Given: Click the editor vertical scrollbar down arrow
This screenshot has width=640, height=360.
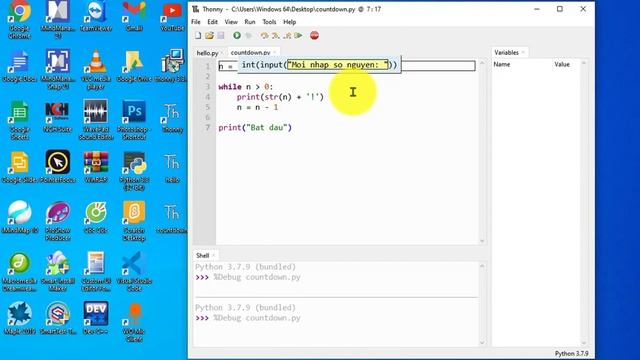Looking at the screenshot, I should click(x=482, y=241).
